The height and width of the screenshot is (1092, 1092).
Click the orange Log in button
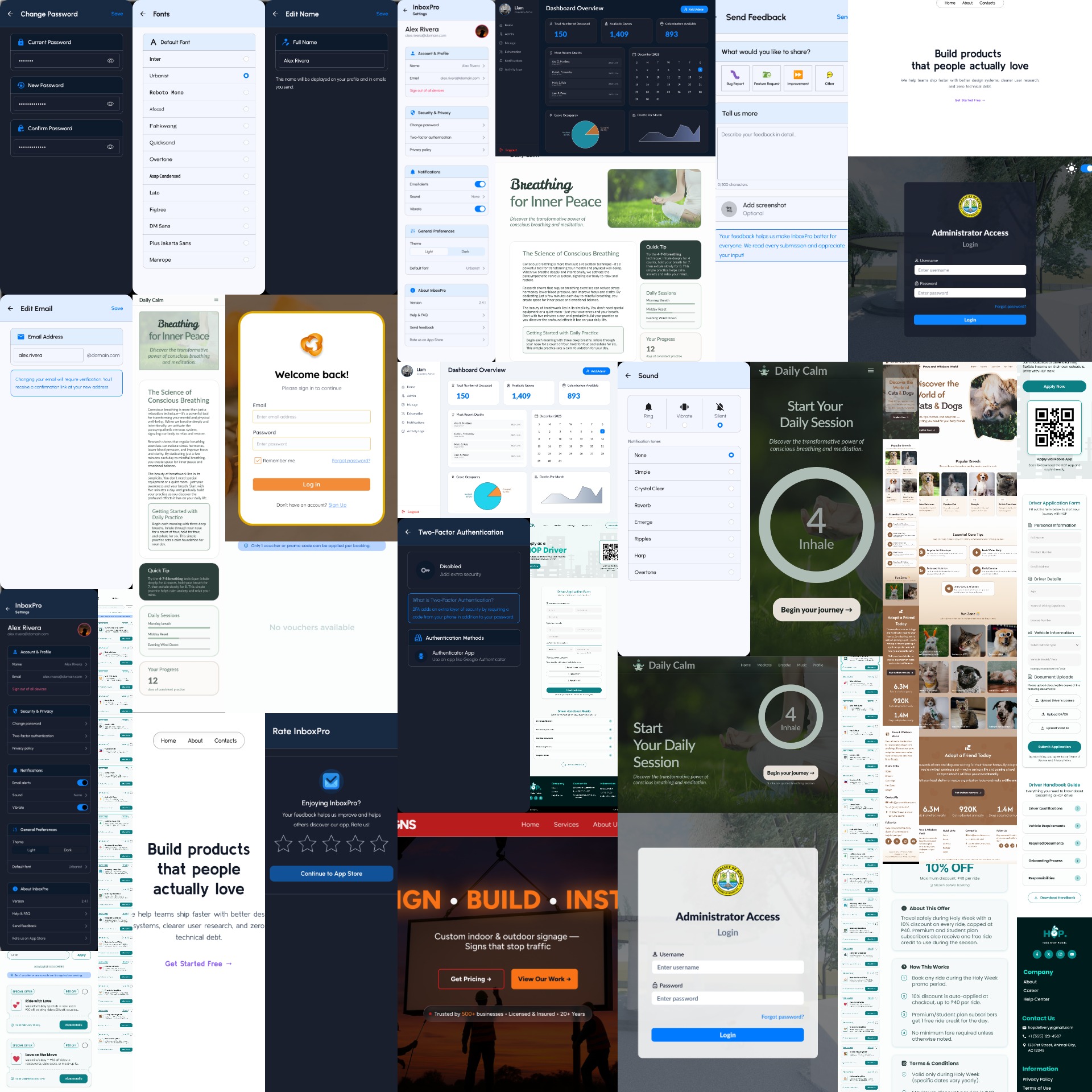pos(311,484)
